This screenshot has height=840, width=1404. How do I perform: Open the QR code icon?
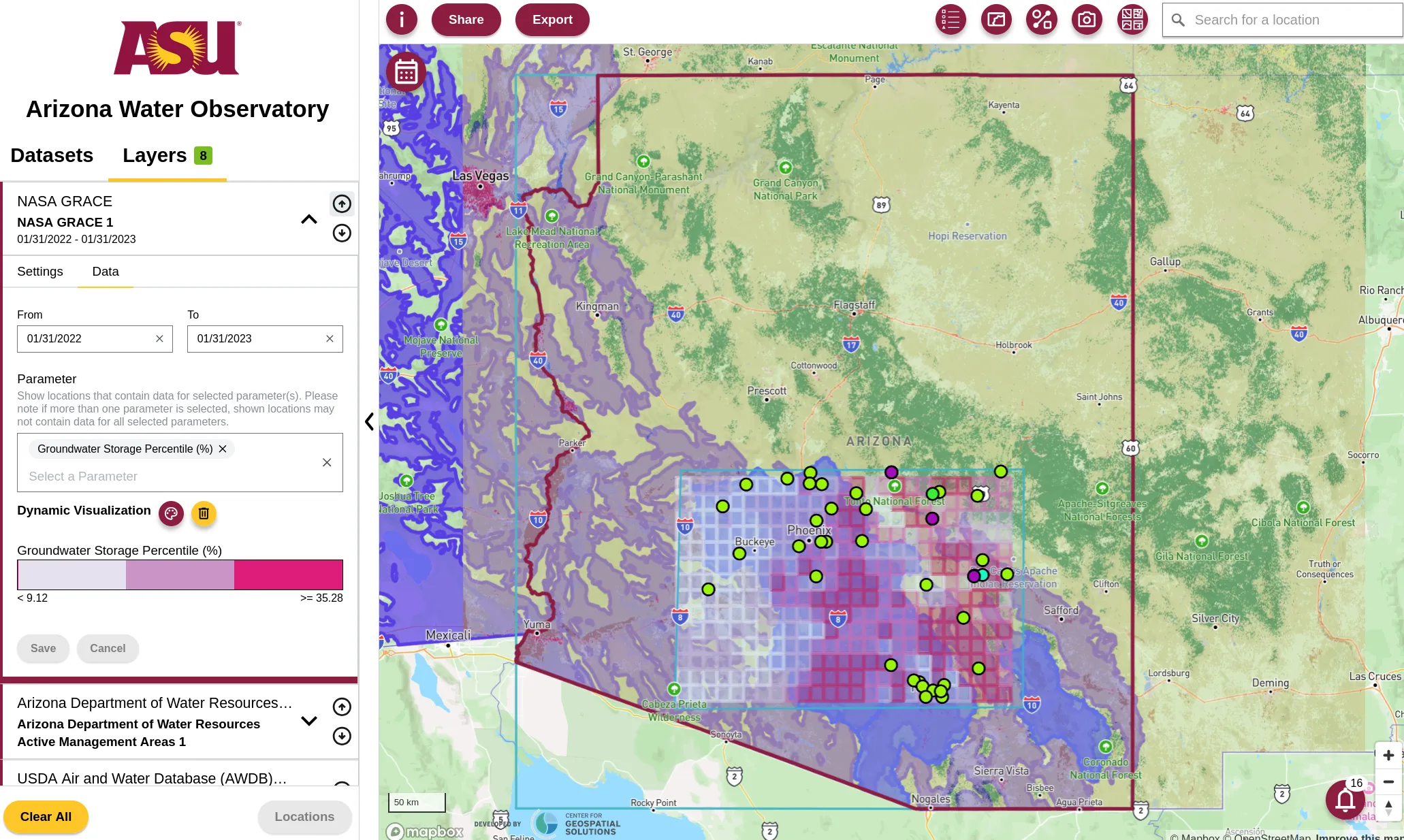point(1133,20)
